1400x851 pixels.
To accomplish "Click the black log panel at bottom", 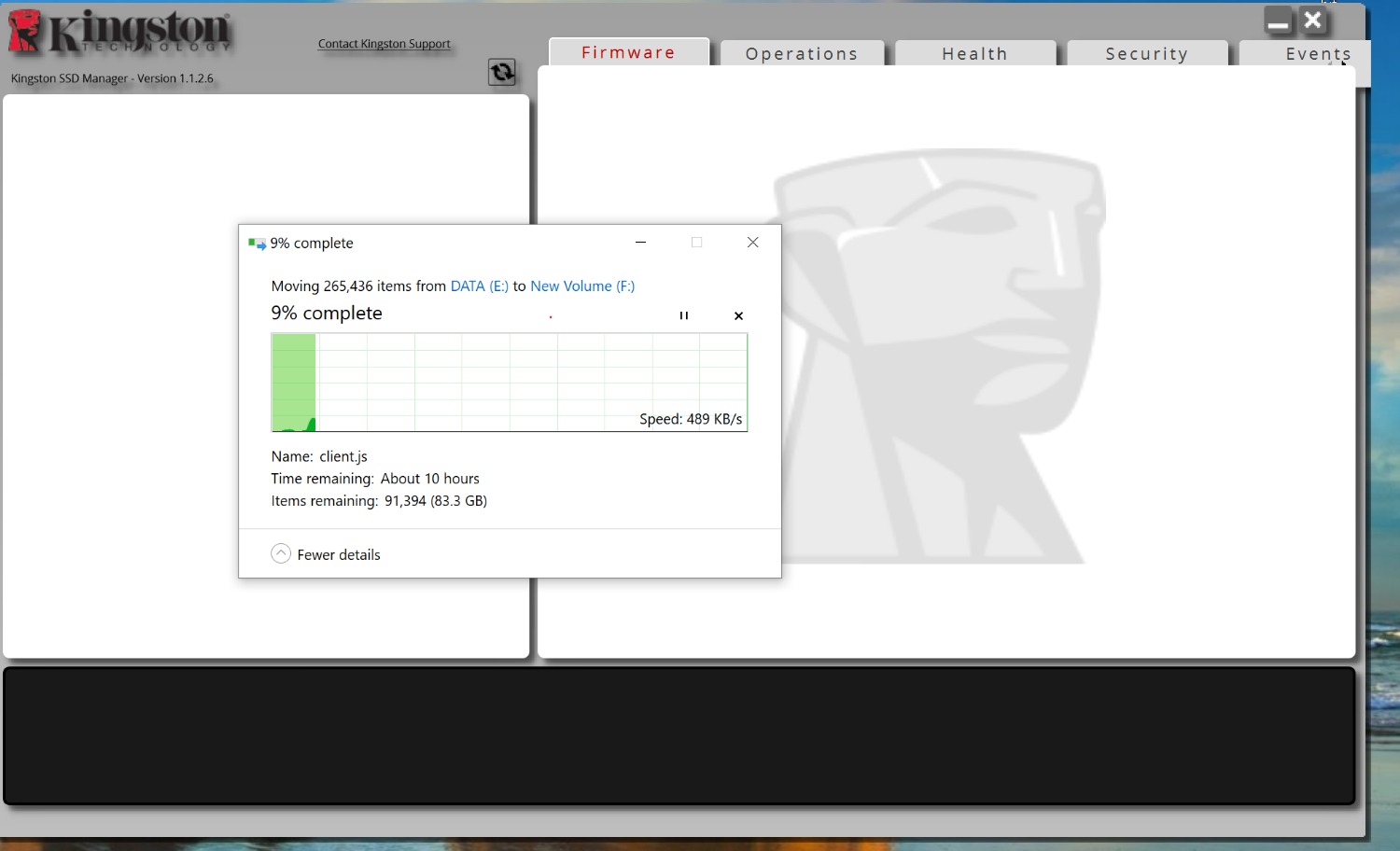I will point(679,735).
